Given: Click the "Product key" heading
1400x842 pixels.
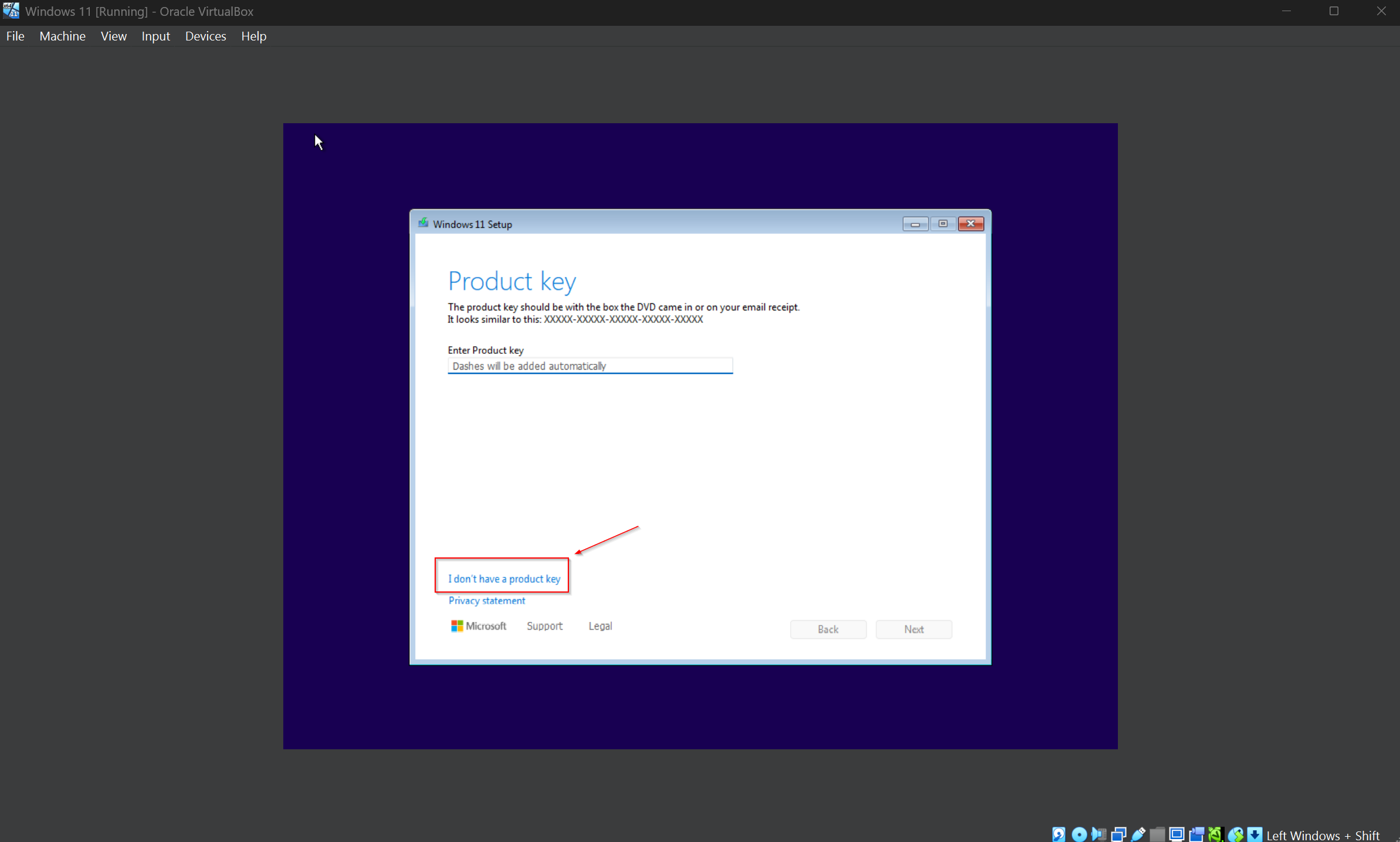Looking at the screenshot, I should (x=512, y=281).
